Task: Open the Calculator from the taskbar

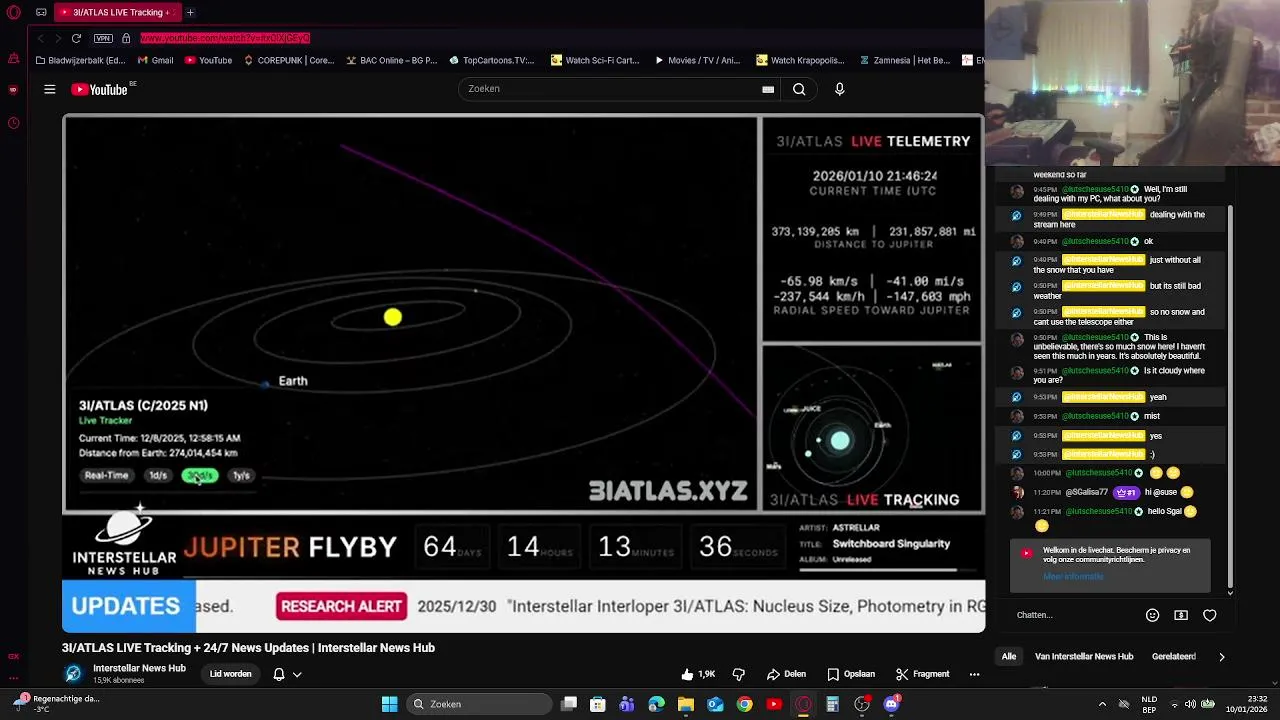Action: point(832,704)
